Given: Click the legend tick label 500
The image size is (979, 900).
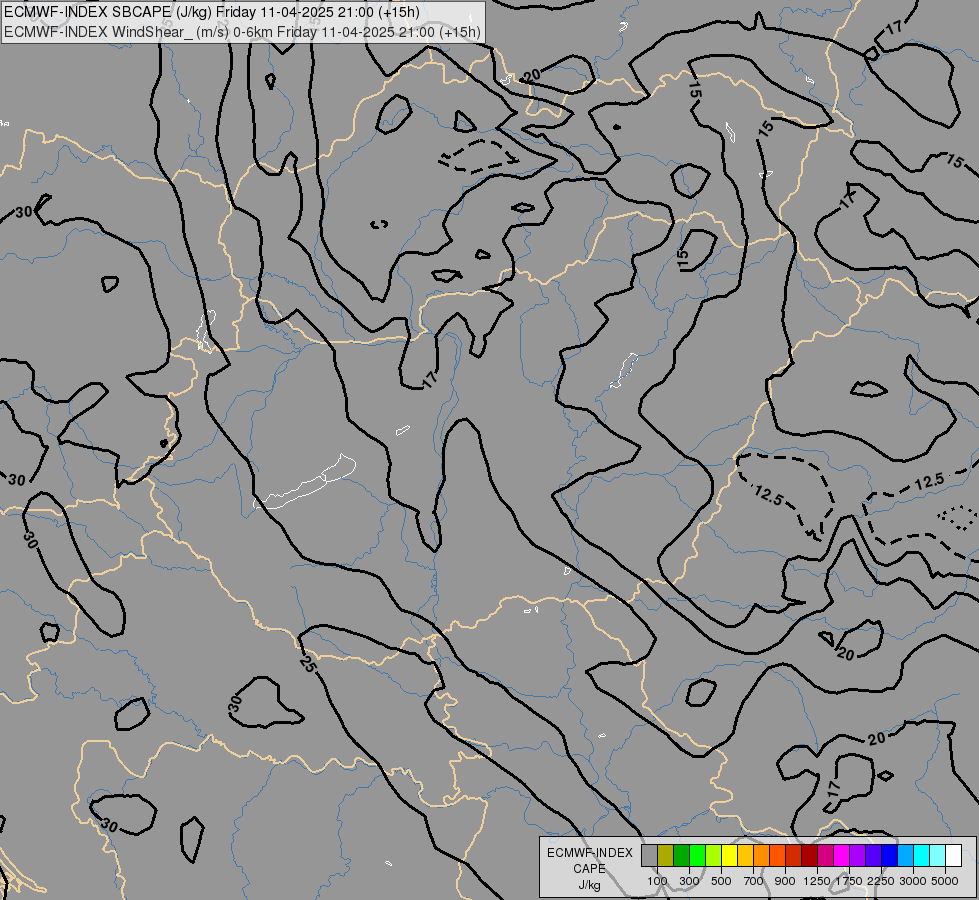Looking at the screenshot, I should pyautogui.click(x=721, y=881).
